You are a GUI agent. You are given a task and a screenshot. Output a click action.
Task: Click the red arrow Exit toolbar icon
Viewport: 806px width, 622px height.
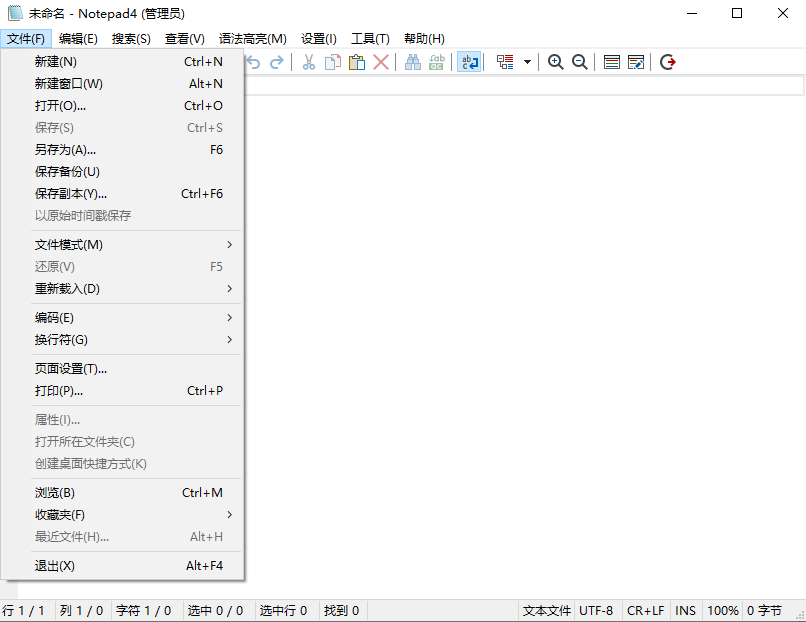(668, 62)
